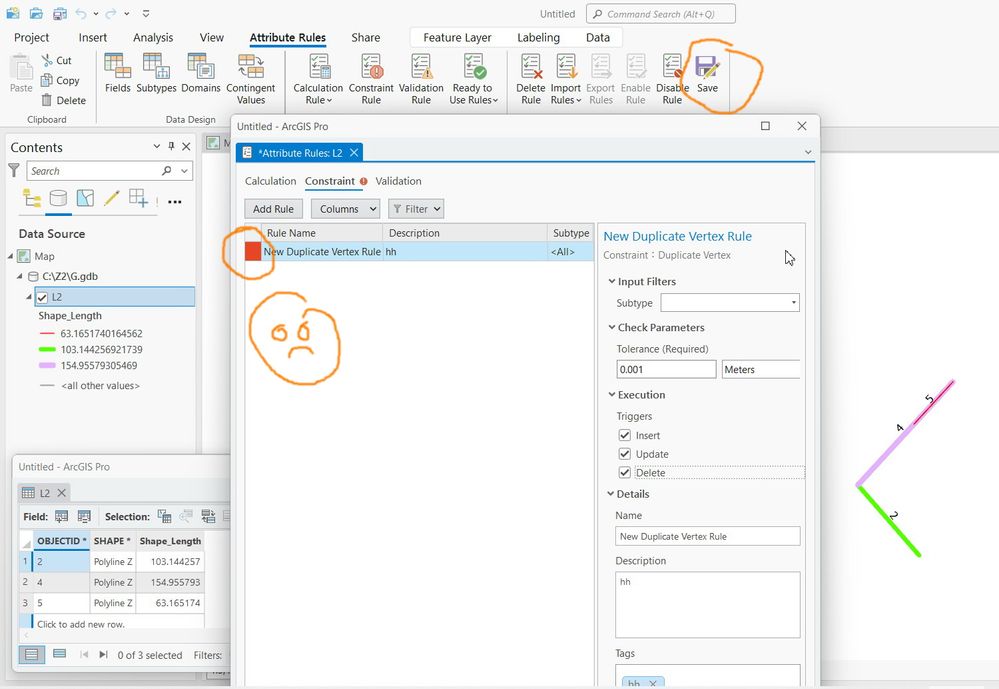
Task: Collapse the C:\Z2\G.gdb tree node
Action: click(x=20, y=276)
